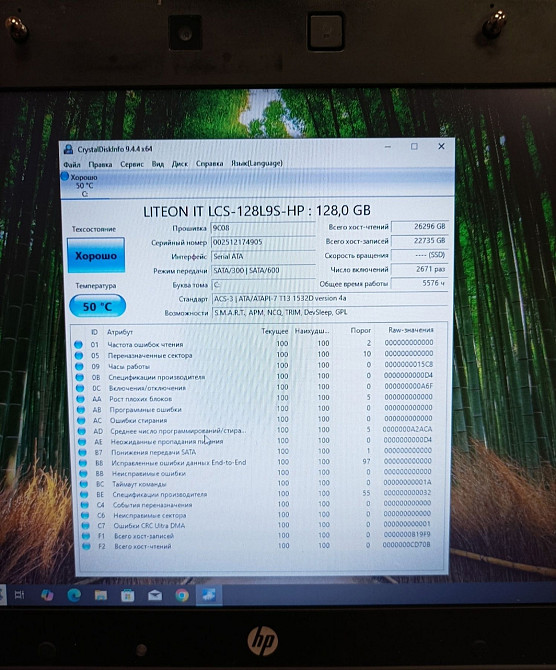
Task: Click status icon of attribute F2
Action: coord(86,547)
